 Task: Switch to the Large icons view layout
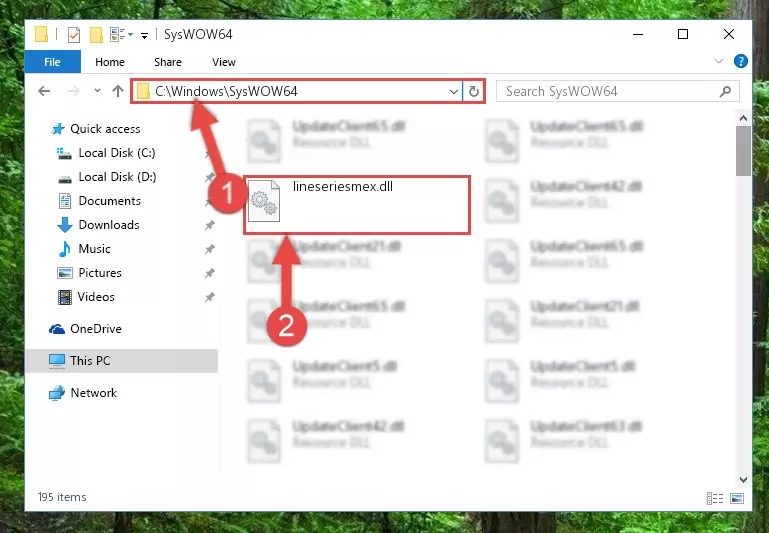737,499
